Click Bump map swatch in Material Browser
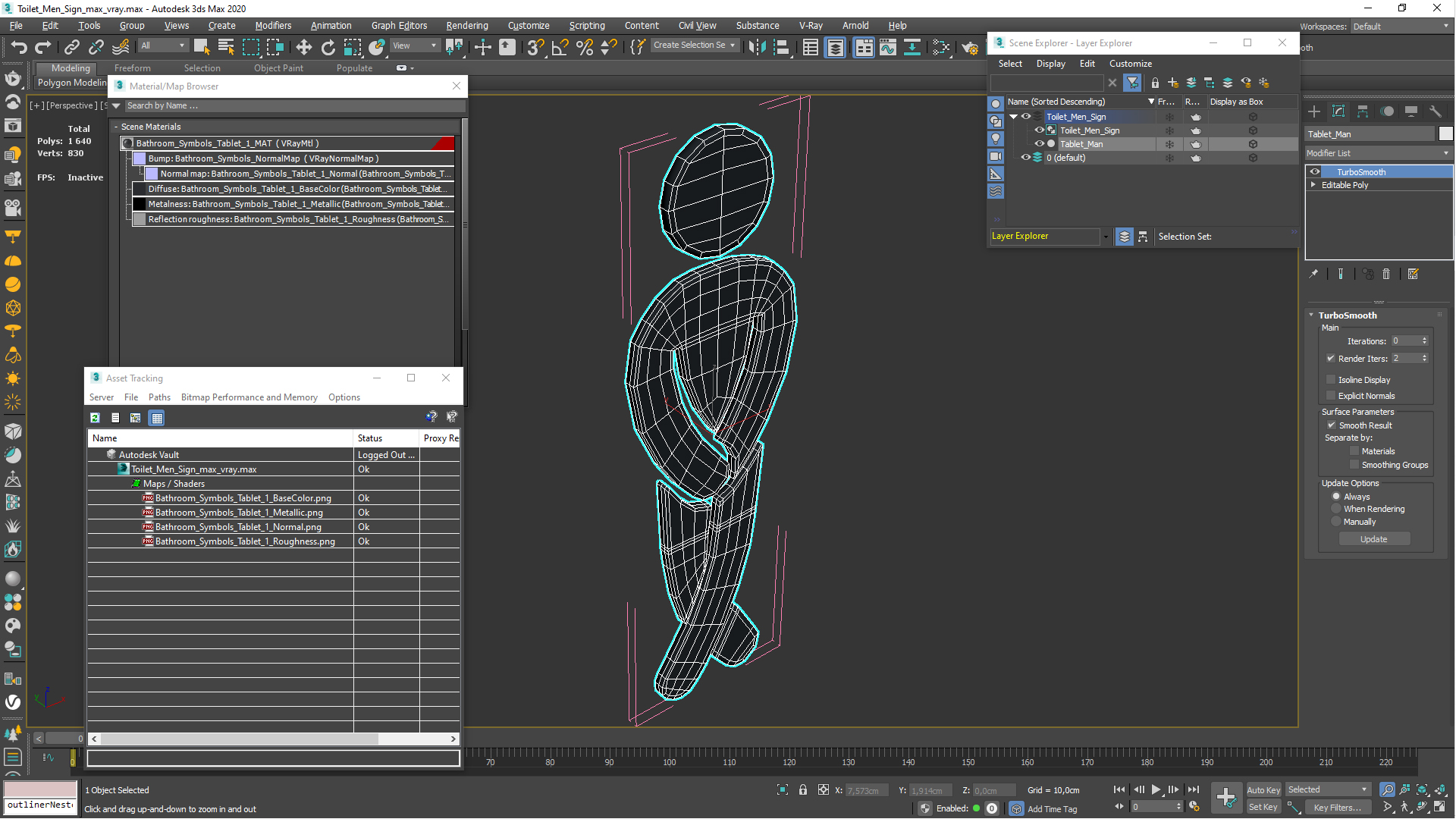The height and width of the screenshot is (819, 1456). click(140, 158)
